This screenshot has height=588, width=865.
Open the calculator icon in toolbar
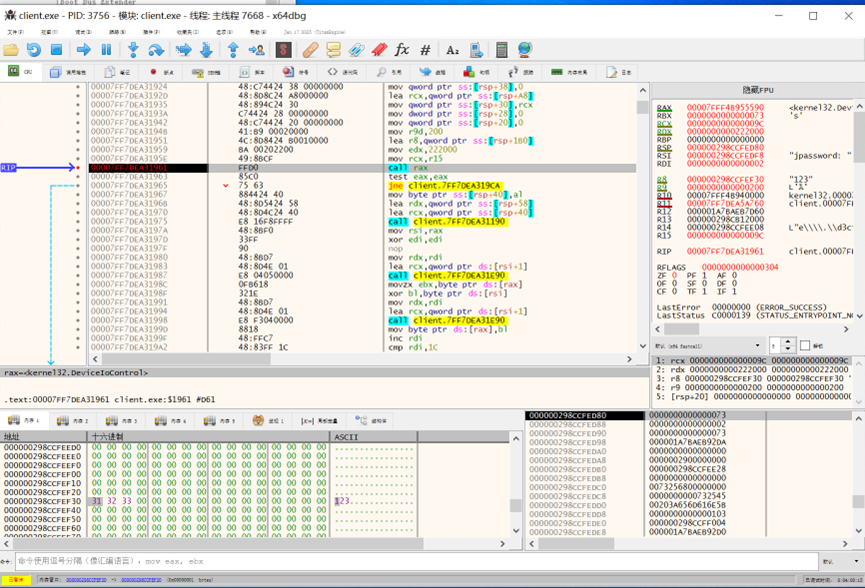[501, 49]
